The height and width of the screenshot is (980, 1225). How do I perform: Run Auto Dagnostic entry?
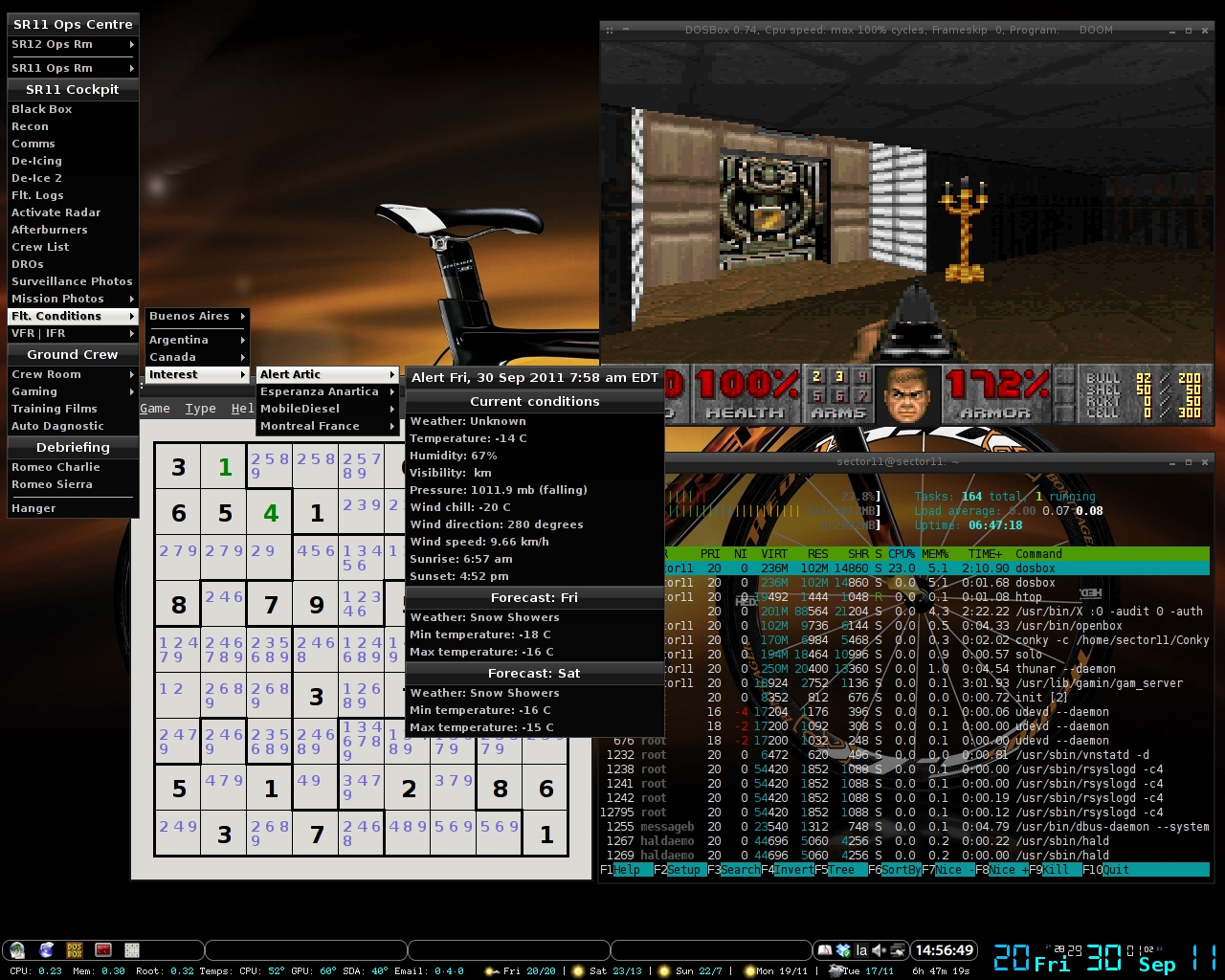coord(73,426)
